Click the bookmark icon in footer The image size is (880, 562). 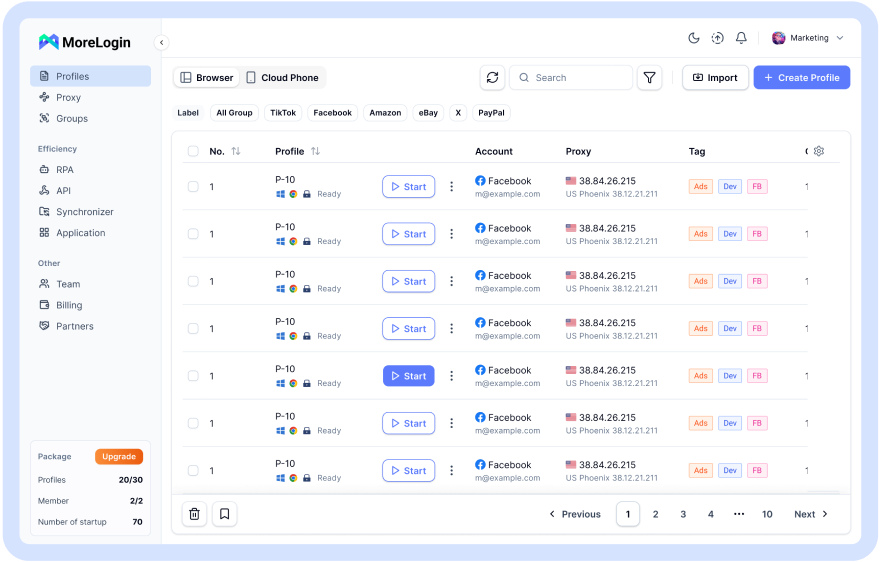pos(225,514)
